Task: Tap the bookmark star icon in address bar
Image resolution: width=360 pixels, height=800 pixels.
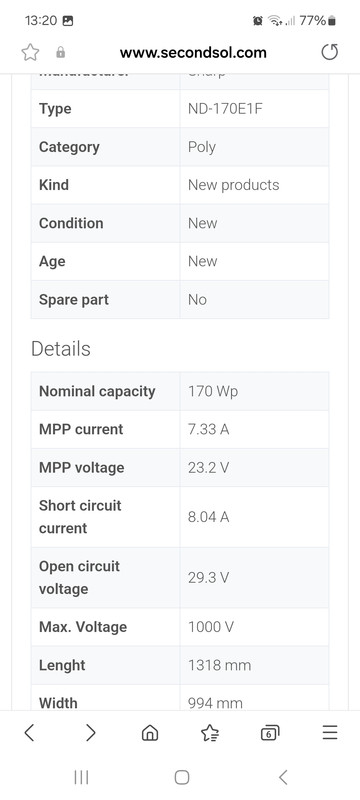Action: pos(31,52)
